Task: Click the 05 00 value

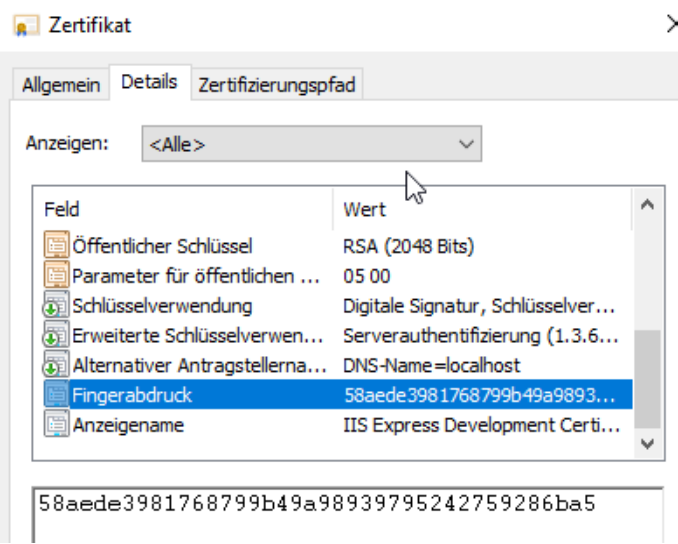Action: click(x=367, y=276)
